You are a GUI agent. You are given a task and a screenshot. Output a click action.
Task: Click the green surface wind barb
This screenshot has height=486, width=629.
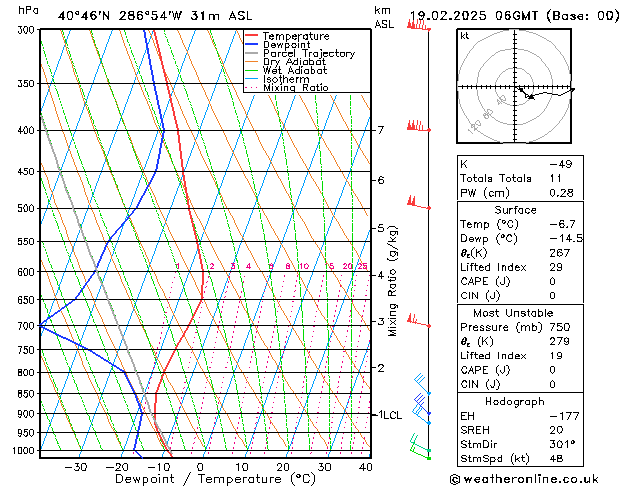pyautogui.click(x=420, y=451)
